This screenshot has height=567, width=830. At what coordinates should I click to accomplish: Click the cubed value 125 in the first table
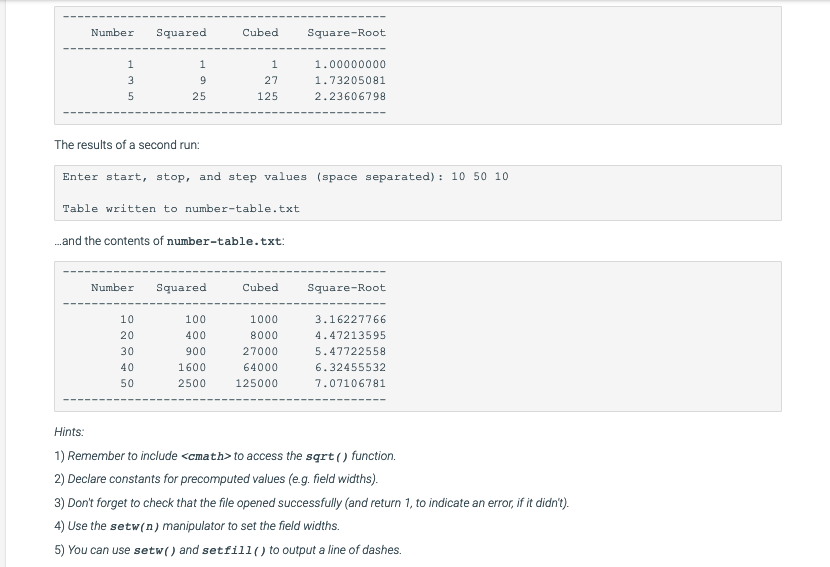267,96
